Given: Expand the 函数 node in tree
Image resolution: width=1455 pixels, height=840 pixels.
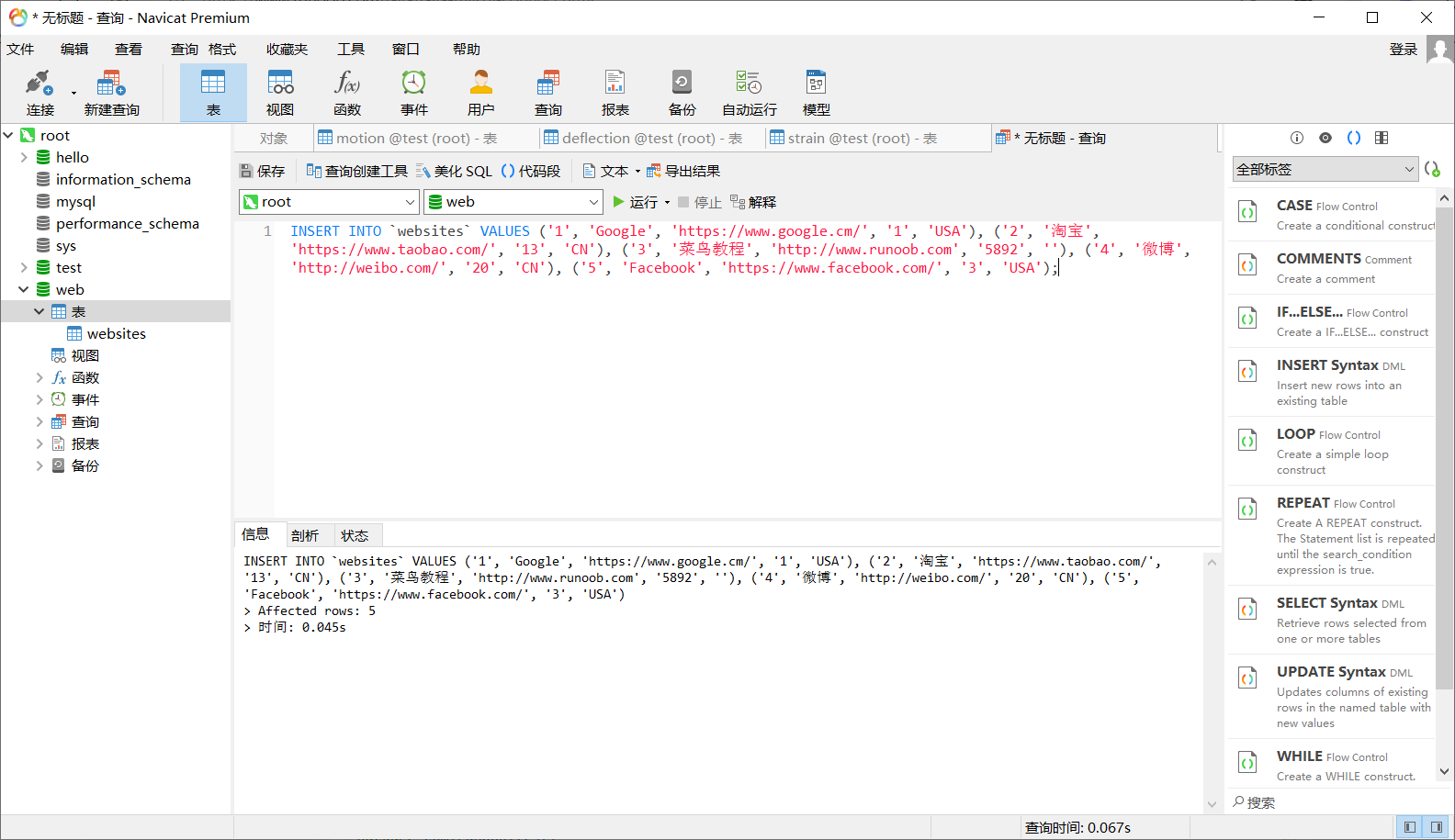Looking at the screenshot, I should tap(39, 378).
